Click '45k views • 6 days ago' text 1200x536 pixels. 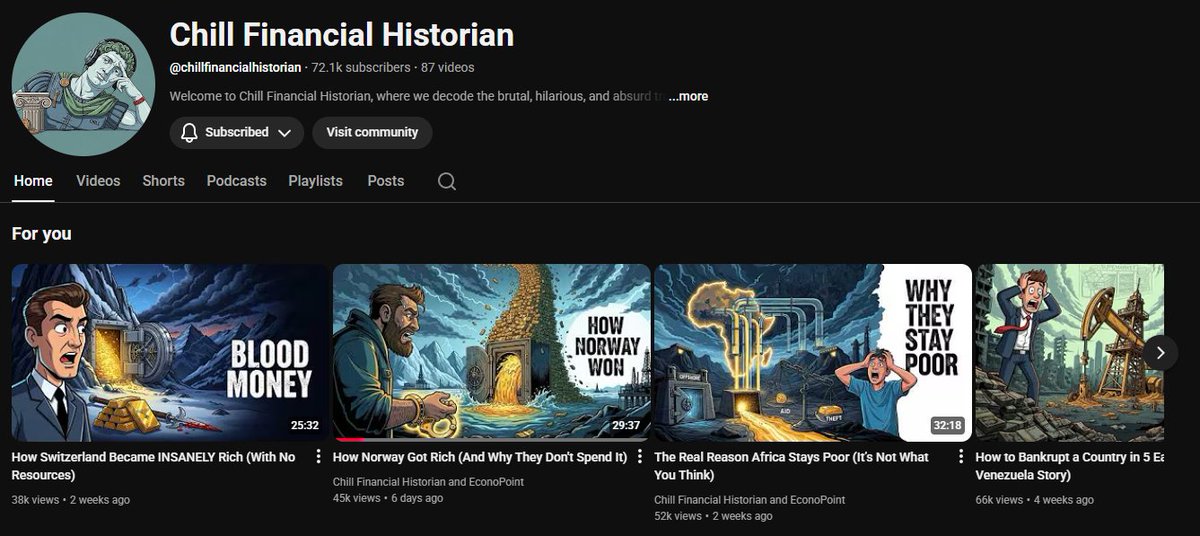pos(388,497)
